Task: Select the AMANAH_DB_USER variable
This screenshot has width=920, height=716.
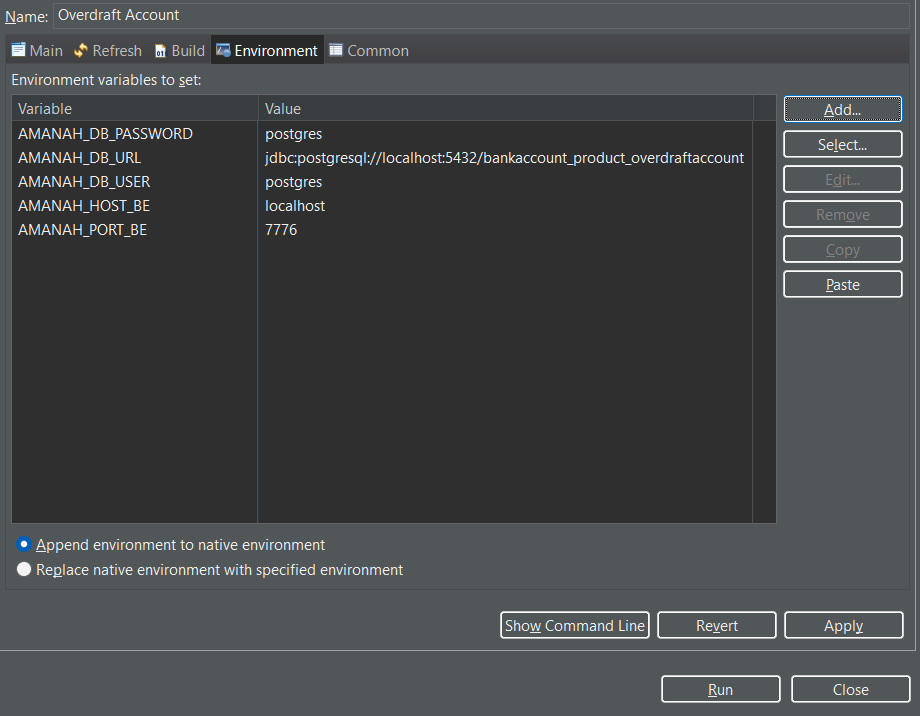Action: 84,182
